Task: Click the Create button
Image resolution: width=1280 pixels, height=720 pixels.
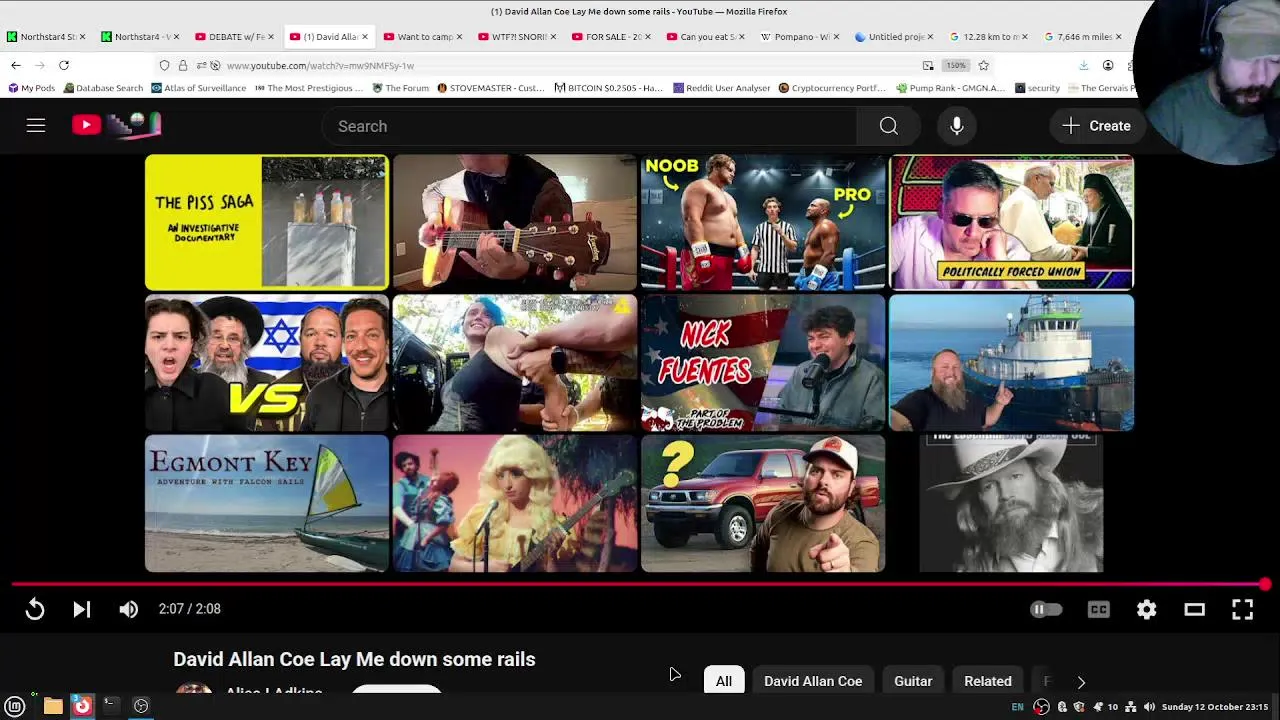Action: [1097, 126]
